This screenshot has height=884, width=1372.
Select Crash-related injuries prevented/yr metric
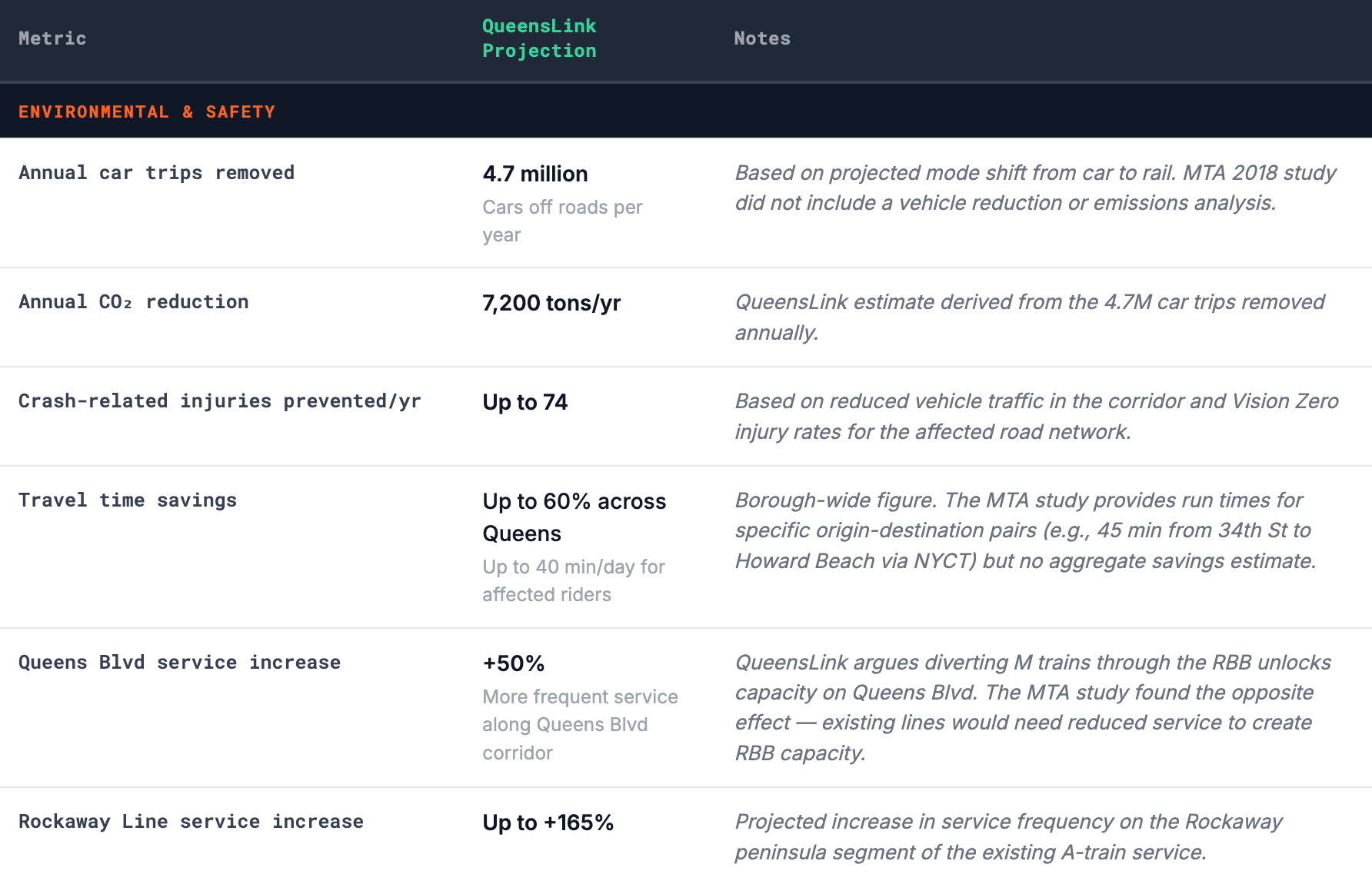pos(220,401)
